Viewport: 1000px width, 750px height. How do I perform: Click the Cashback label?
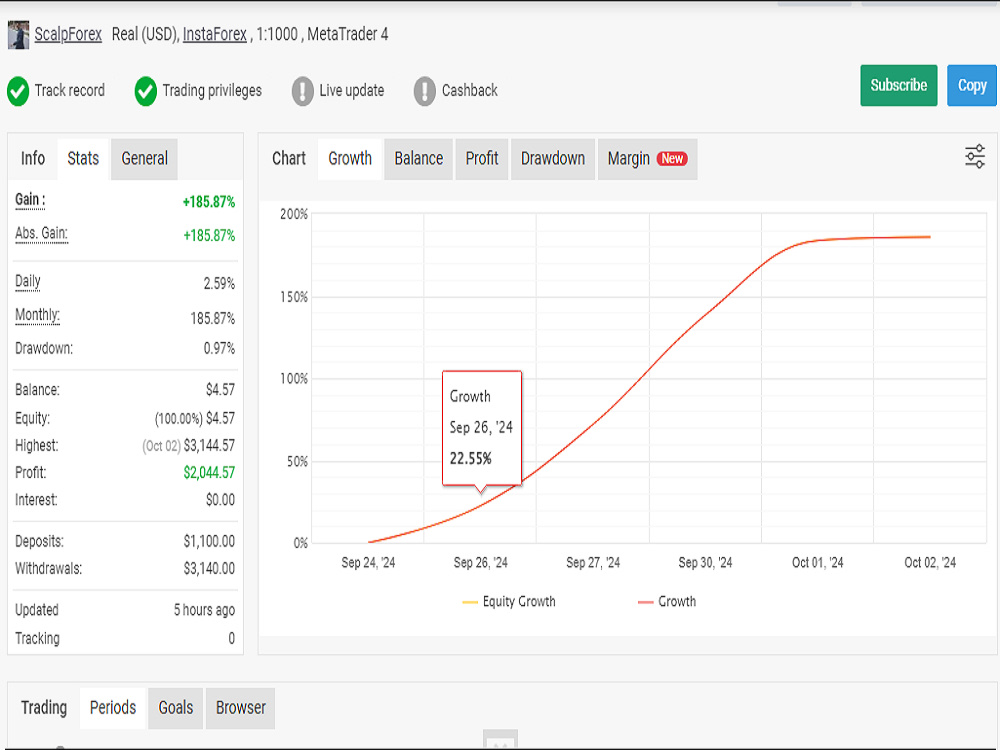pyautogui.click(x=469, y=91)
